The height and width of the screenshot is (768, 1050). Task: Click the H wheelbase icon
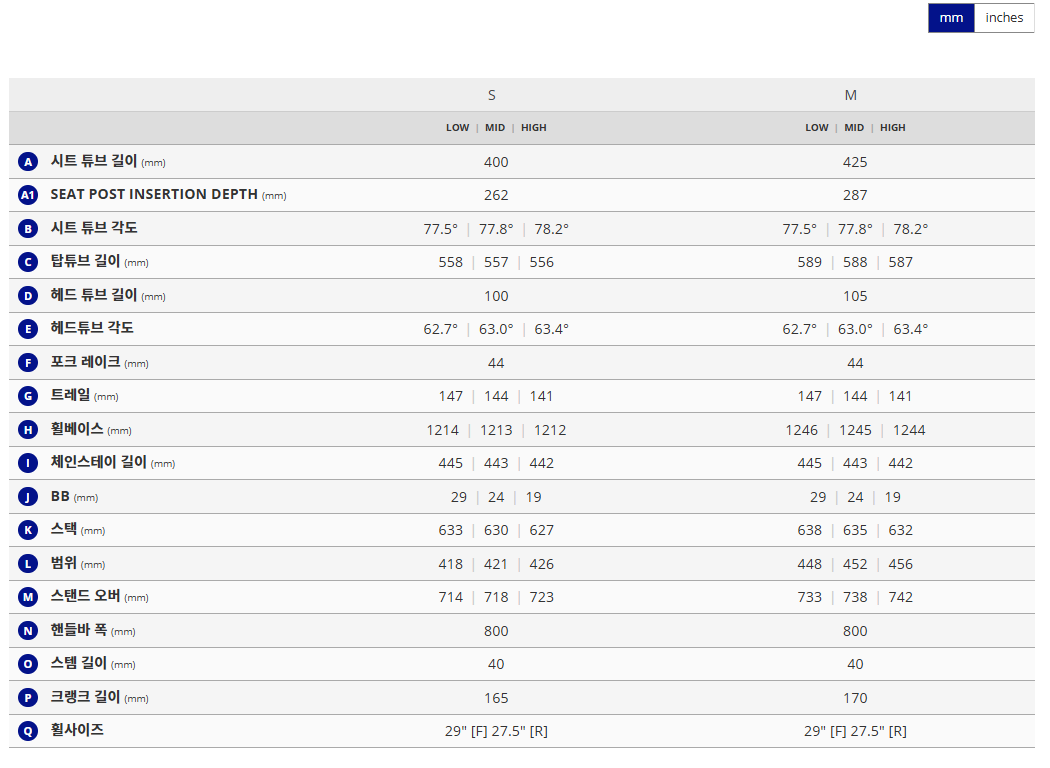click(28, 430)
